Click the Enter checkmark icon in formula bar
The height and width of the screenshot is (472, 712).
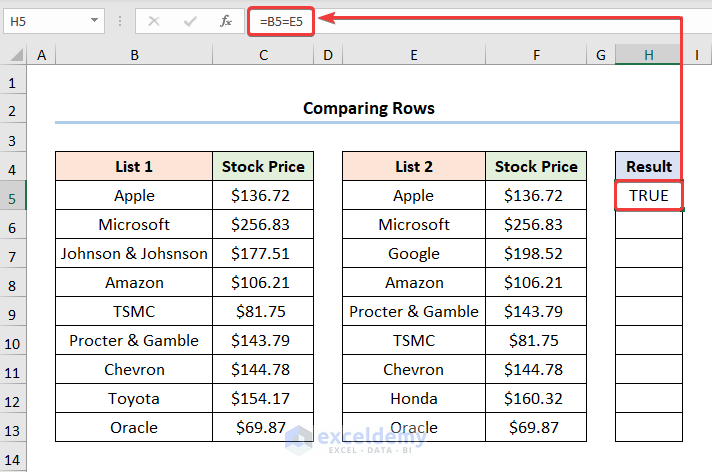190,20
